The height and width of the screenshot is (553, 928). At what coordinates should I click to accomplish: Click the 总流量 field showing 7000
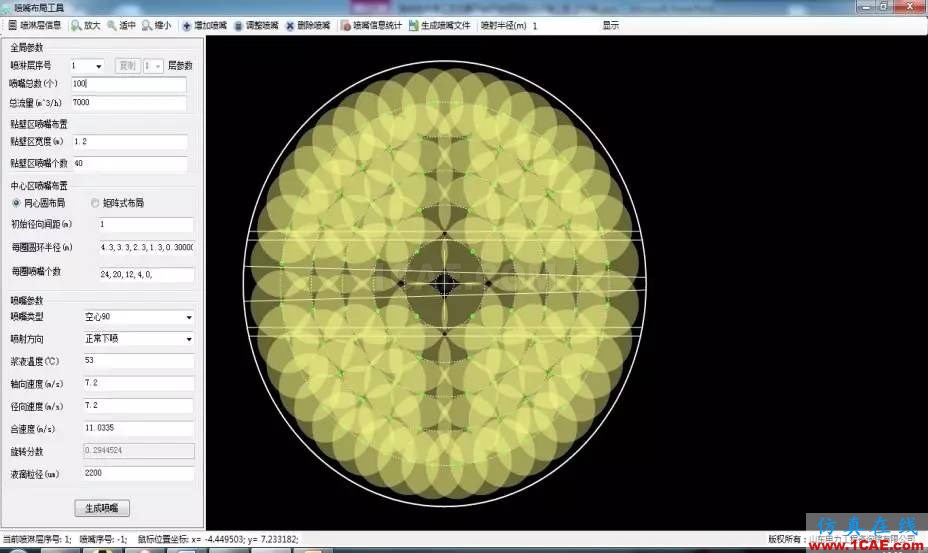click(129, 103)
